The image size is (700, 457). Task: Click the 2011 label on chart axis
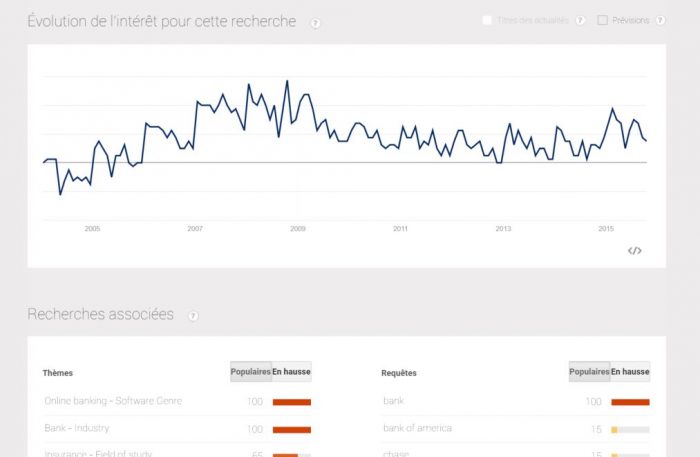coord(400,228)
